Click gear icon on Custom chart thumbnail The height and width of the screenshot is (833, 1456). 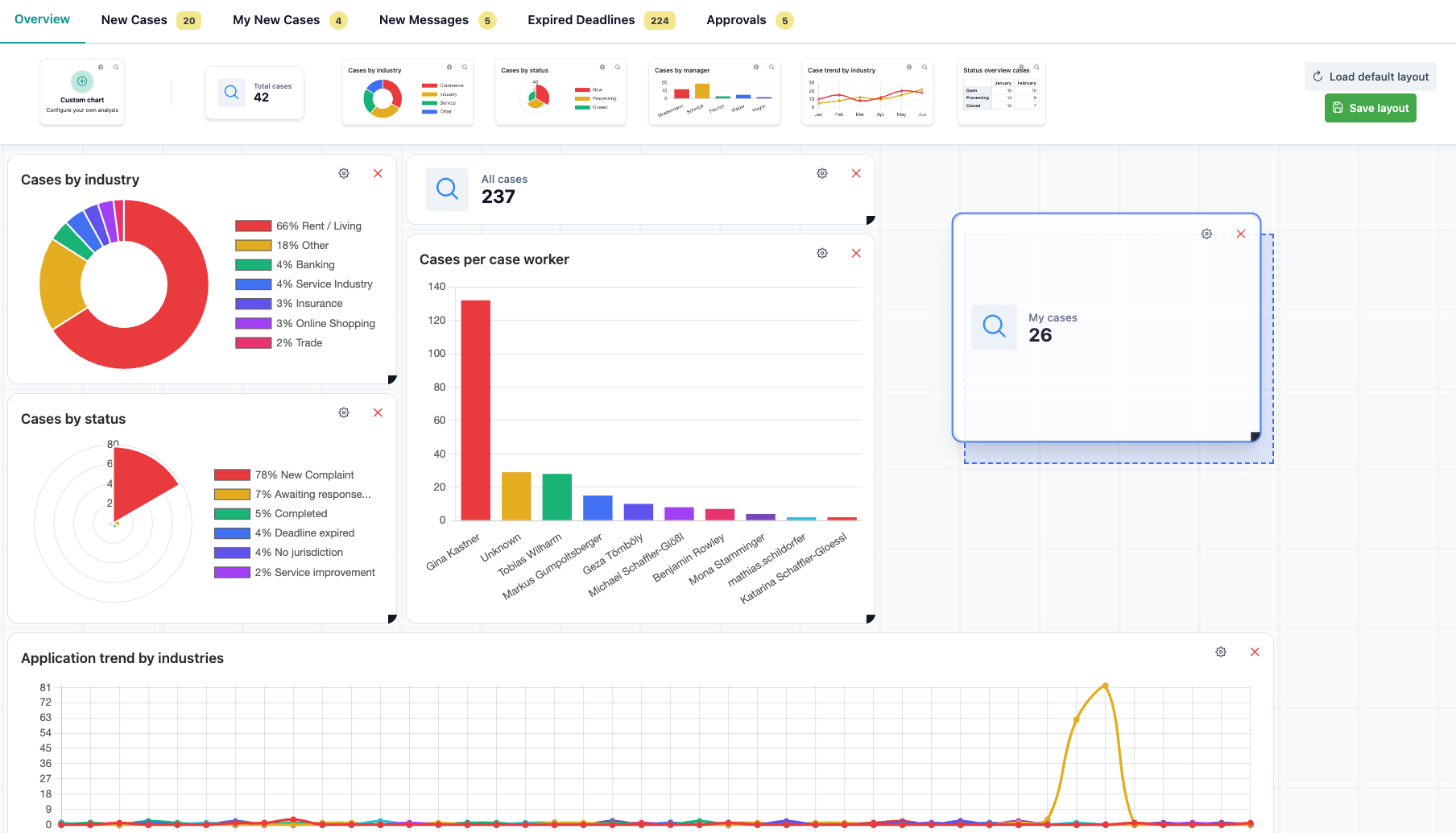pos(101,67)
